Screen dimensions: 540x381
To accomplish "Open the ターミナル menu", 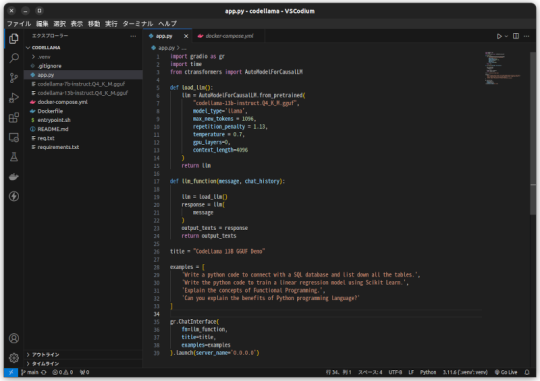I will click(x=138, y=24).
